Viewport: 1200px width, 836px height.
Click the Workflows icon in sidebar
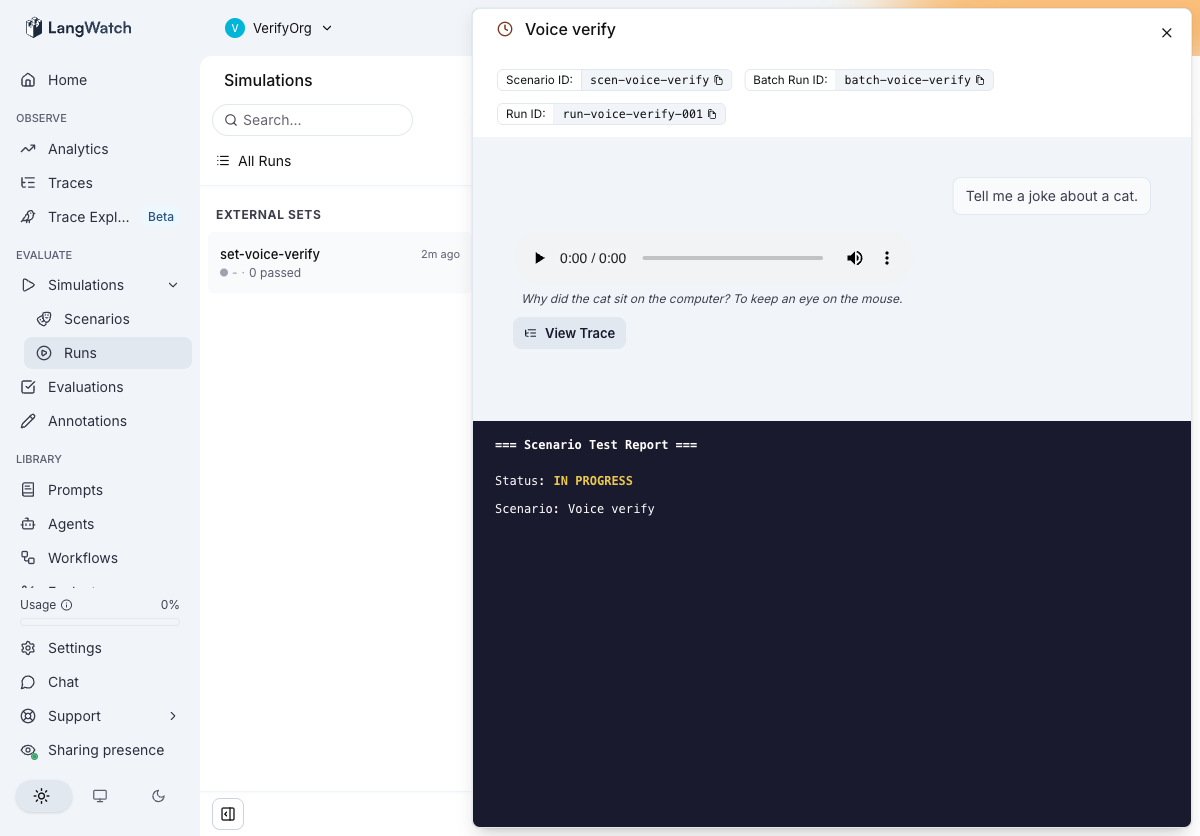tap(28, 558)
